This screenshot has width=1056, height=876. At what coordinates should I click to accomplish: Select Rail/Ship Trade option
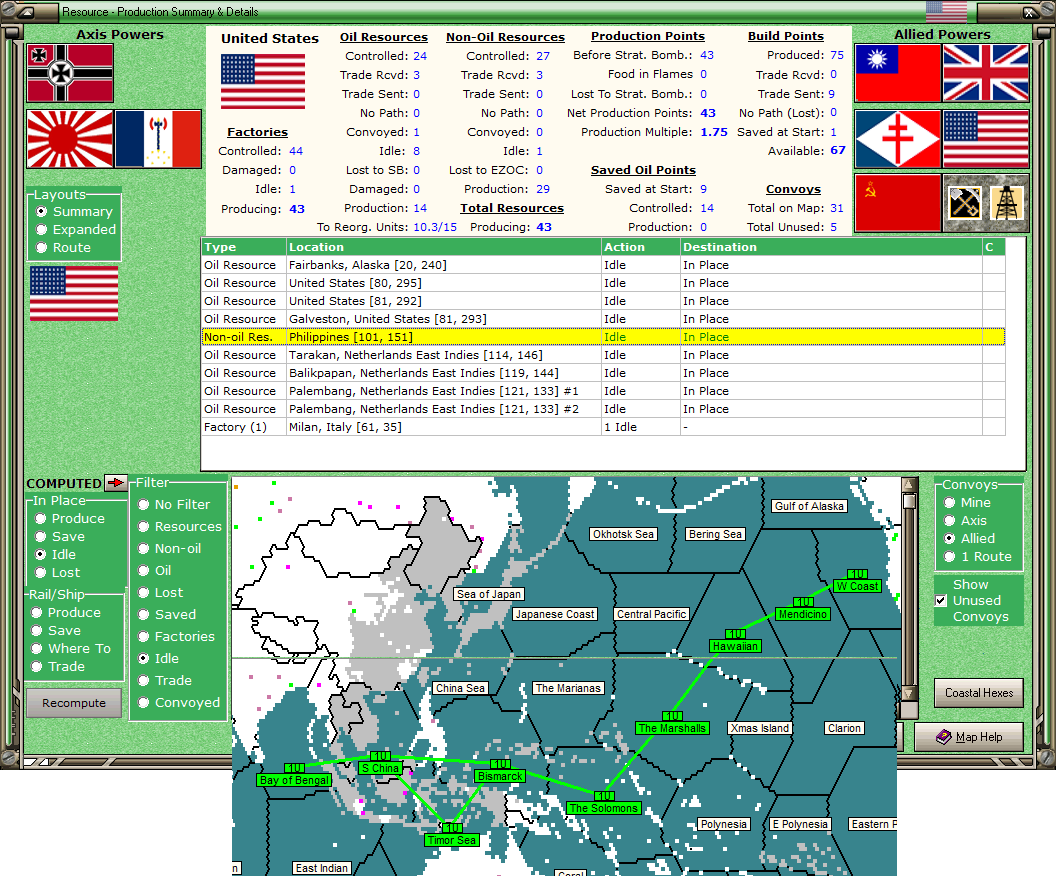(x=58, y=667)
